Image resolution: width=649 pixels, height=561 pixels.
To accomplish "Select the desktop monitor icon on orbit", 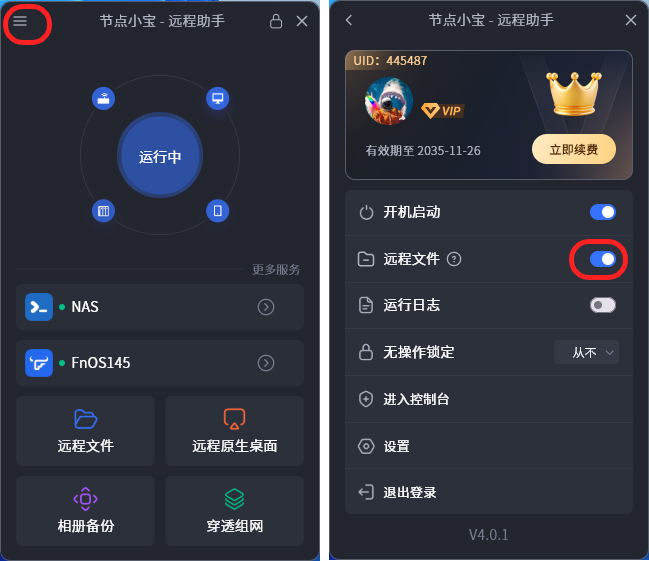I will pos(218,99).
